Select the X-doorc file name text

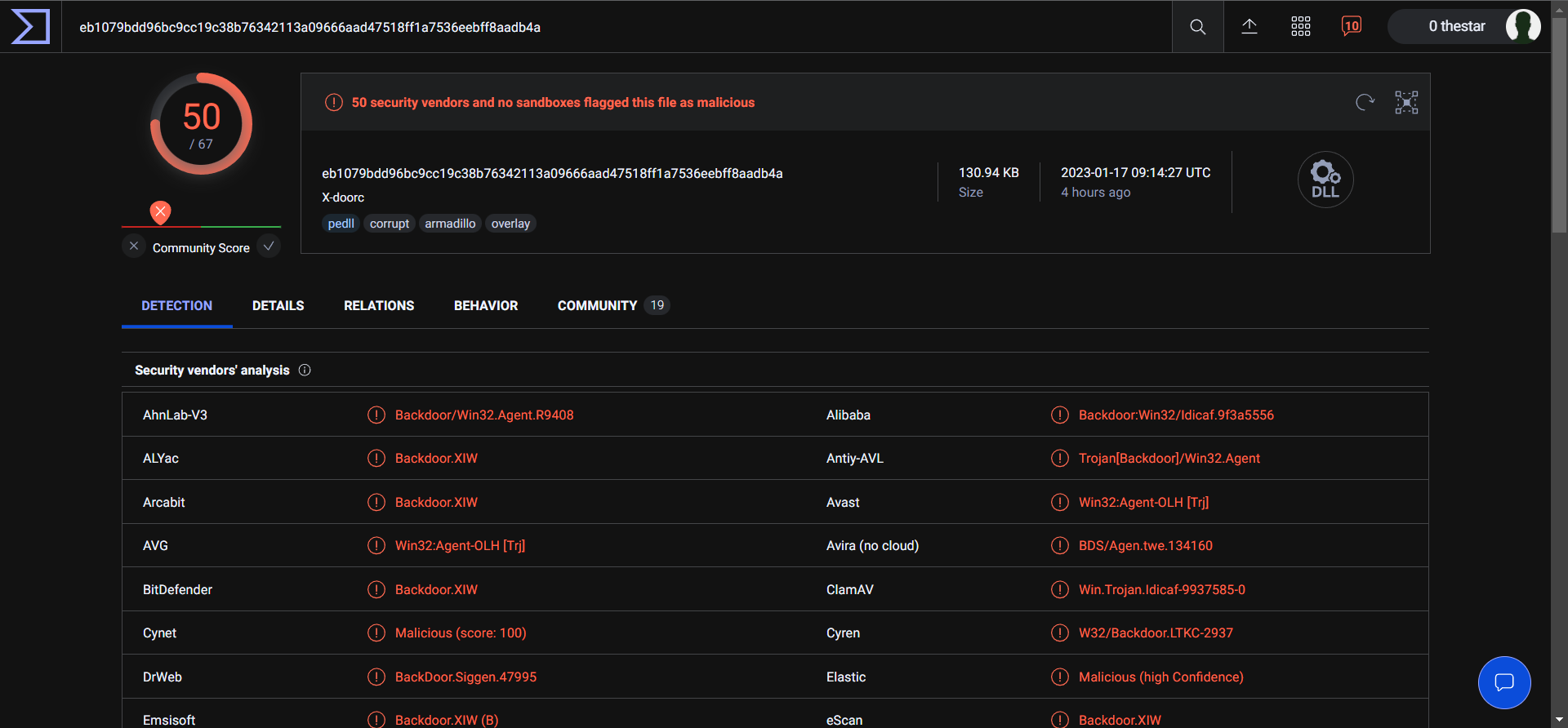click(343, 198)
